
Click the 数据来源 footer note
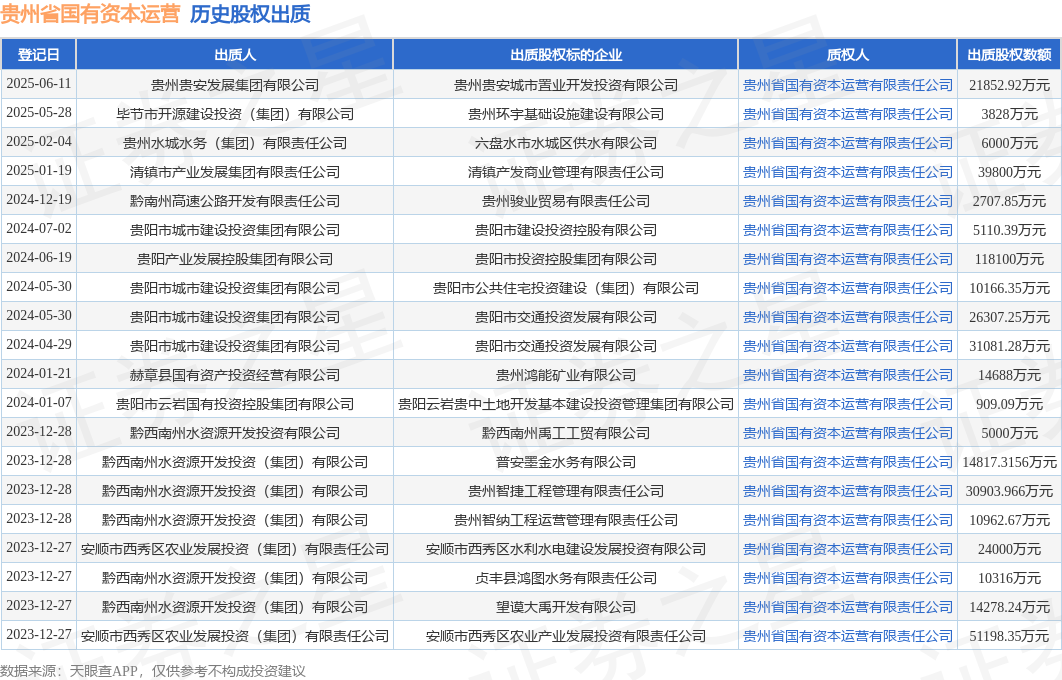(153, 671)
